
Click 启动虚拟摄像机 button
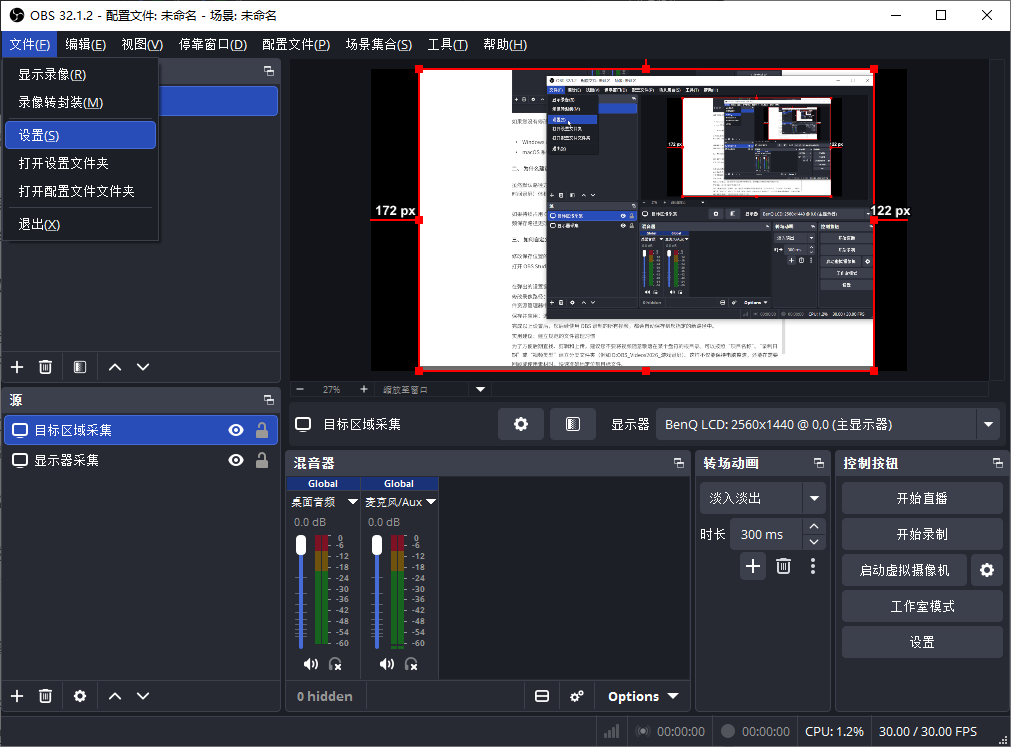pyautogui.click(x=904, y=570)
